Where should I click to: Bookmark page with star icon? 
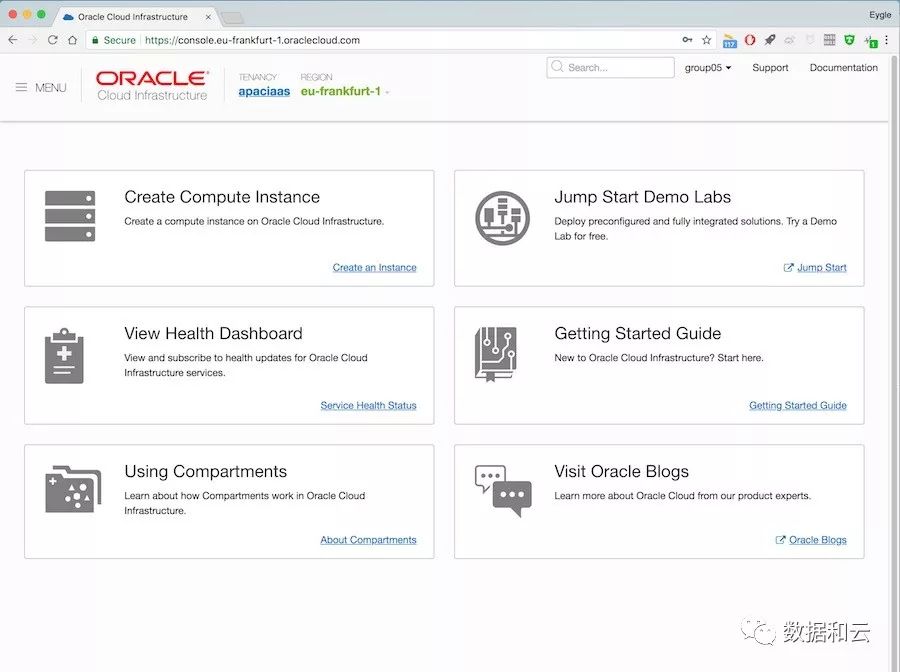coord(707,40)
